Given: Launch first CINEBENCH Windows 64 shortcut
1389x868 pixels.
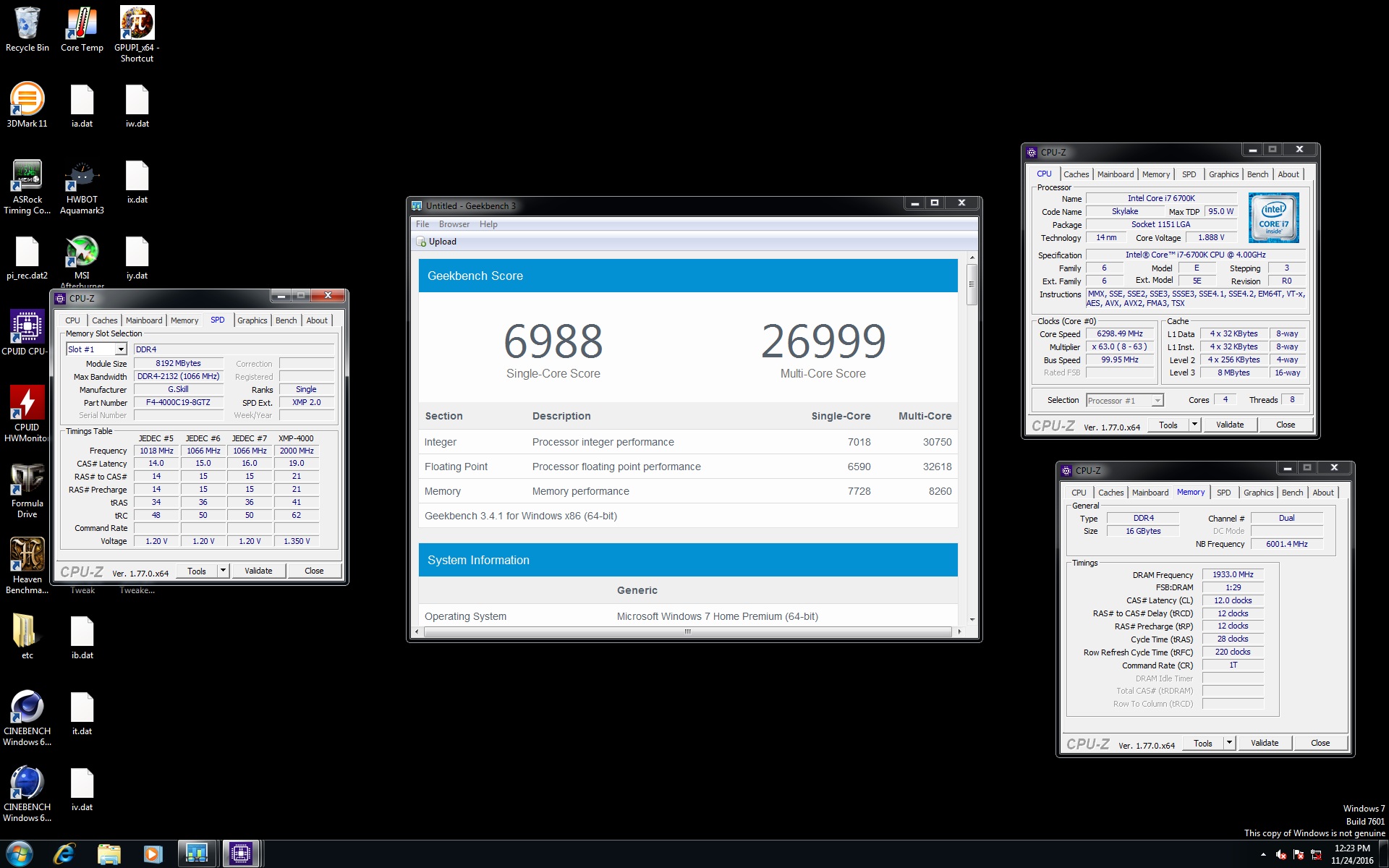Looking at the screenshot, I should 27,718.
